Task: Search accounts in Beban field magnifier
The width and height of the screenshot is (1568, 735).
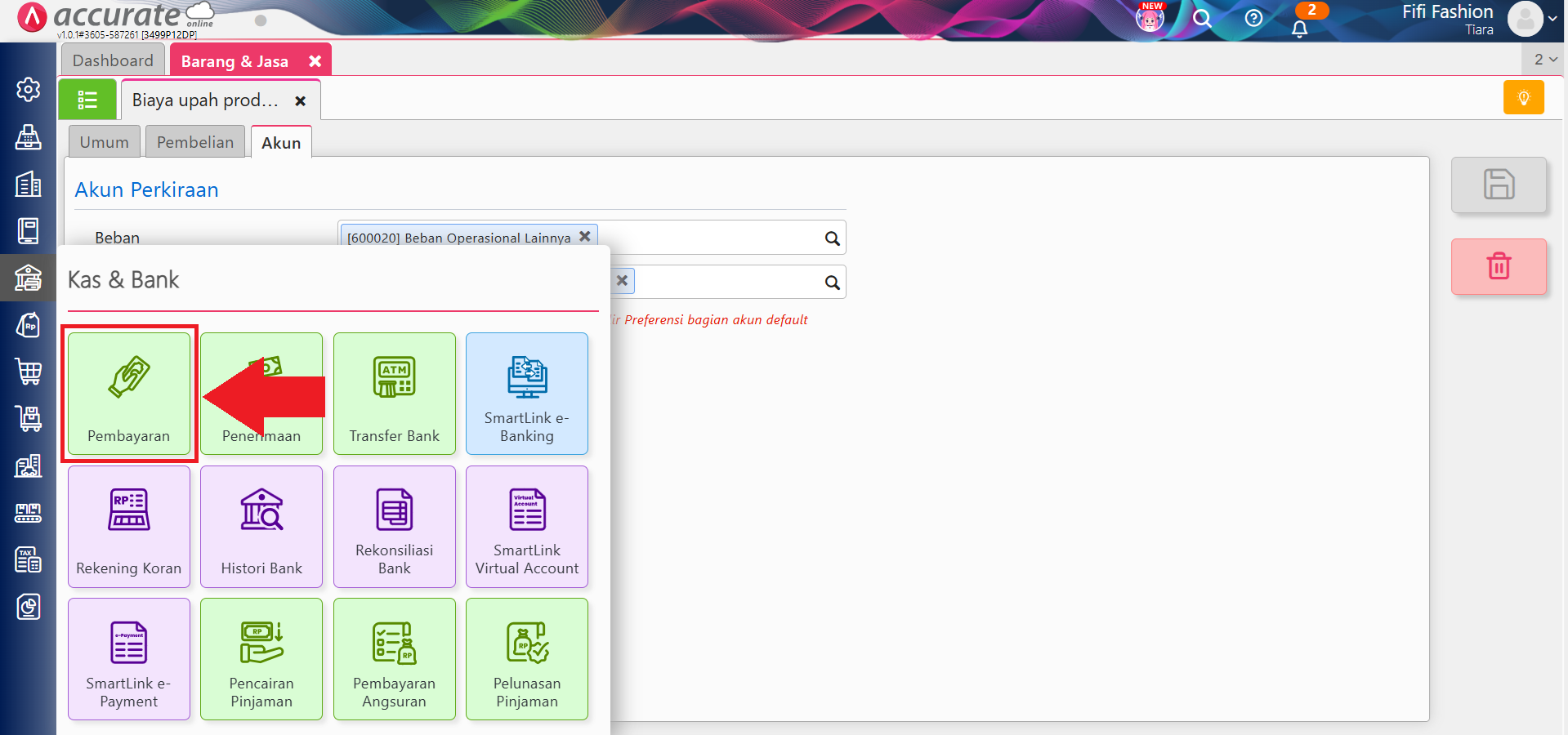Action: (832, 238)
